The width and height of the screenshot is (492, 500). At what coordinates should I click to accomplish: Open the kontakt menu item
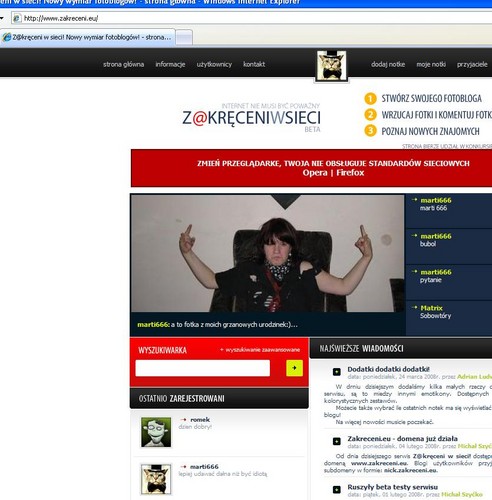point(254,64)
